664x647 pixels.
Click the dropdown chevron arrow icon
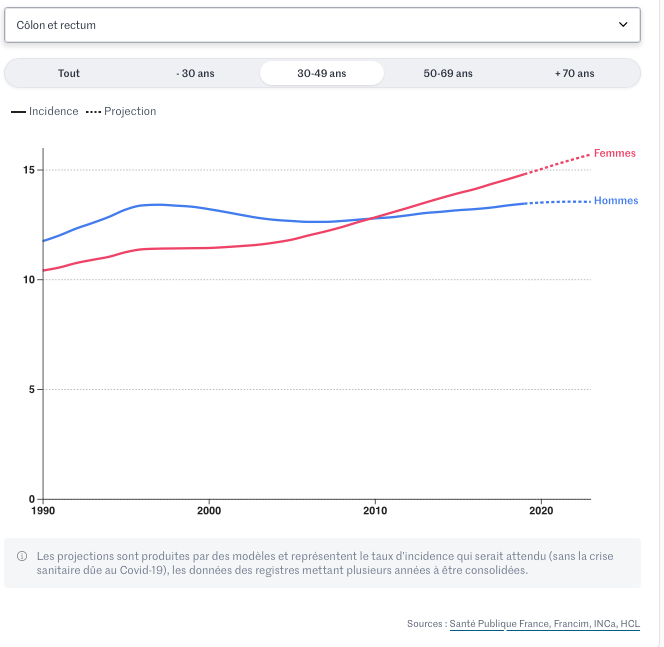click(624, 25)
